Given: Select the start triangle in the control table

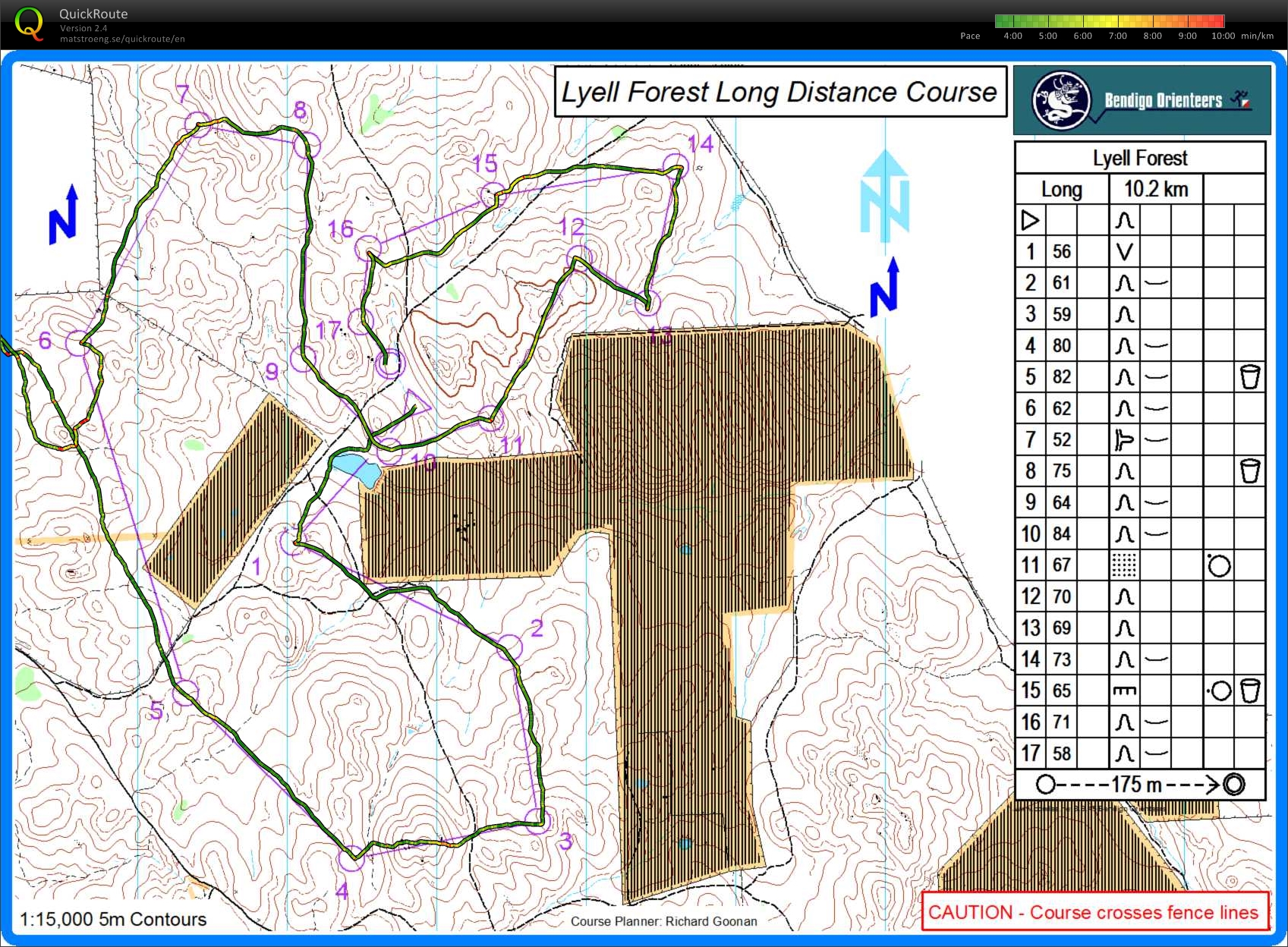Looking at the screenshot, I should pyautogui.click(x=1030, y=220).
